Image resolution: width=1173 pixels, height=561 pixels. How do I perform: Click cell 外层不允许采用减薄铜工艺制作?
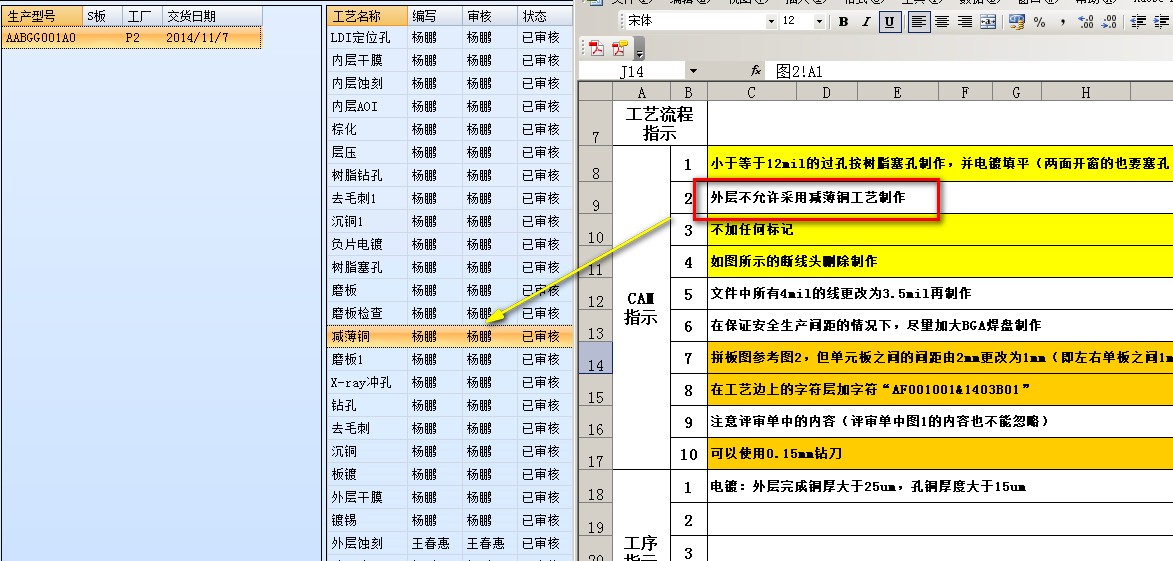coord(808,197)
